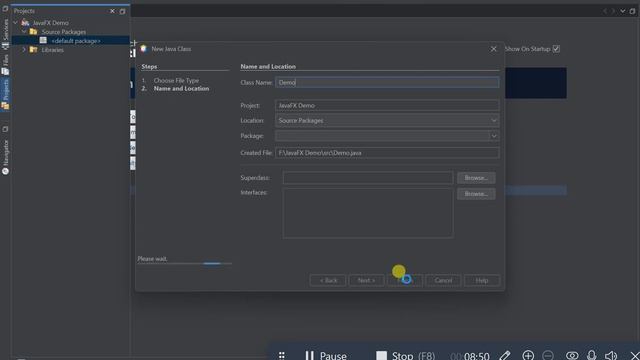Screen dimensions: 640x360
Task: Zoom in with recorder plus icon
Action: (528, 356)
